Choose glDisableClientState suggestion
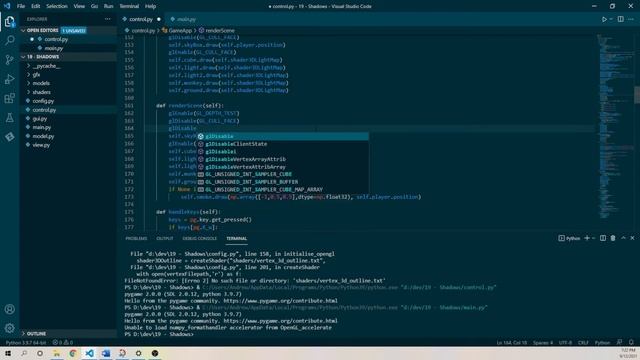 click(283, 144)
